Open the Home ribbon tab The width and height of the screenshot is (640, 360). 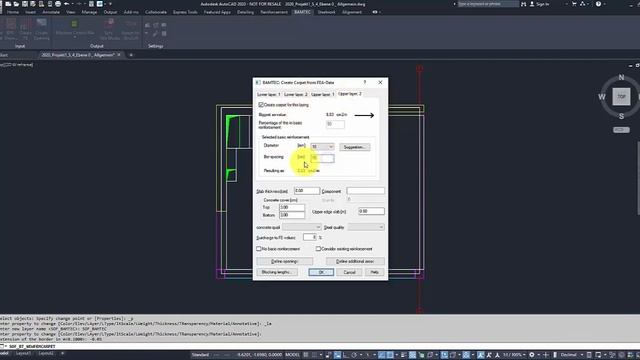pyautogui.click(x=13, y=12)
